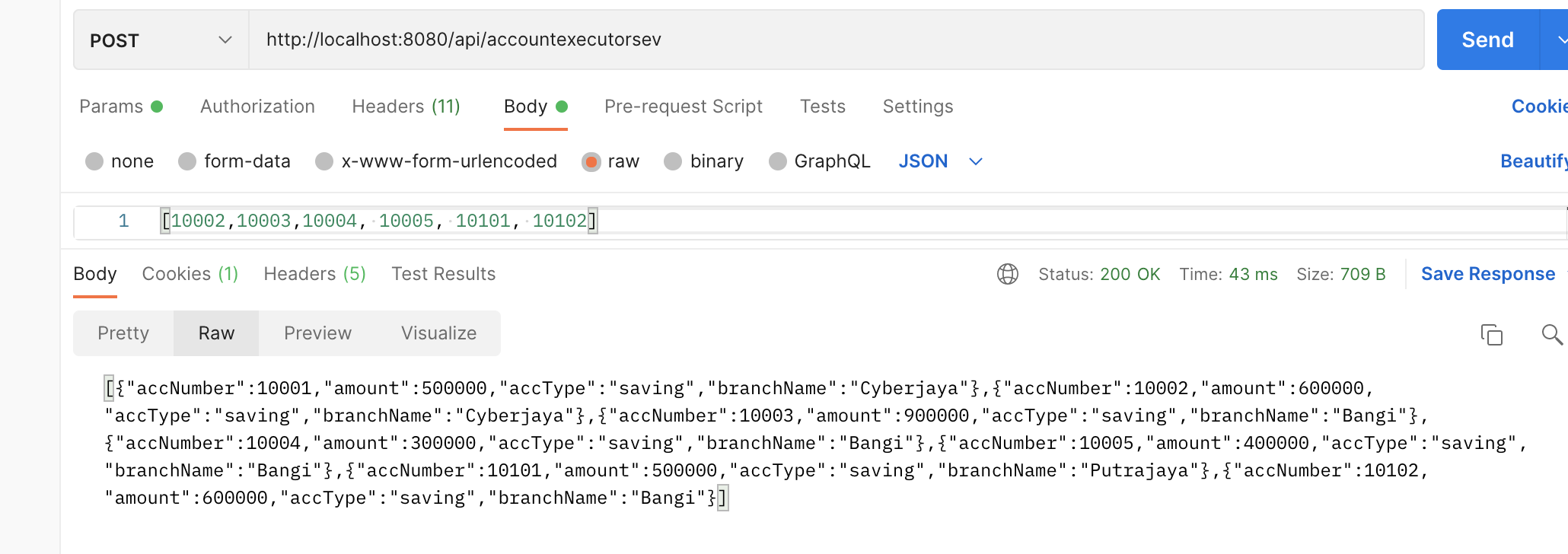Image resolution: width=1568 pixels, height=554 pixels.
Task: Open the JSON format dropdown
Action: point(941,161)
